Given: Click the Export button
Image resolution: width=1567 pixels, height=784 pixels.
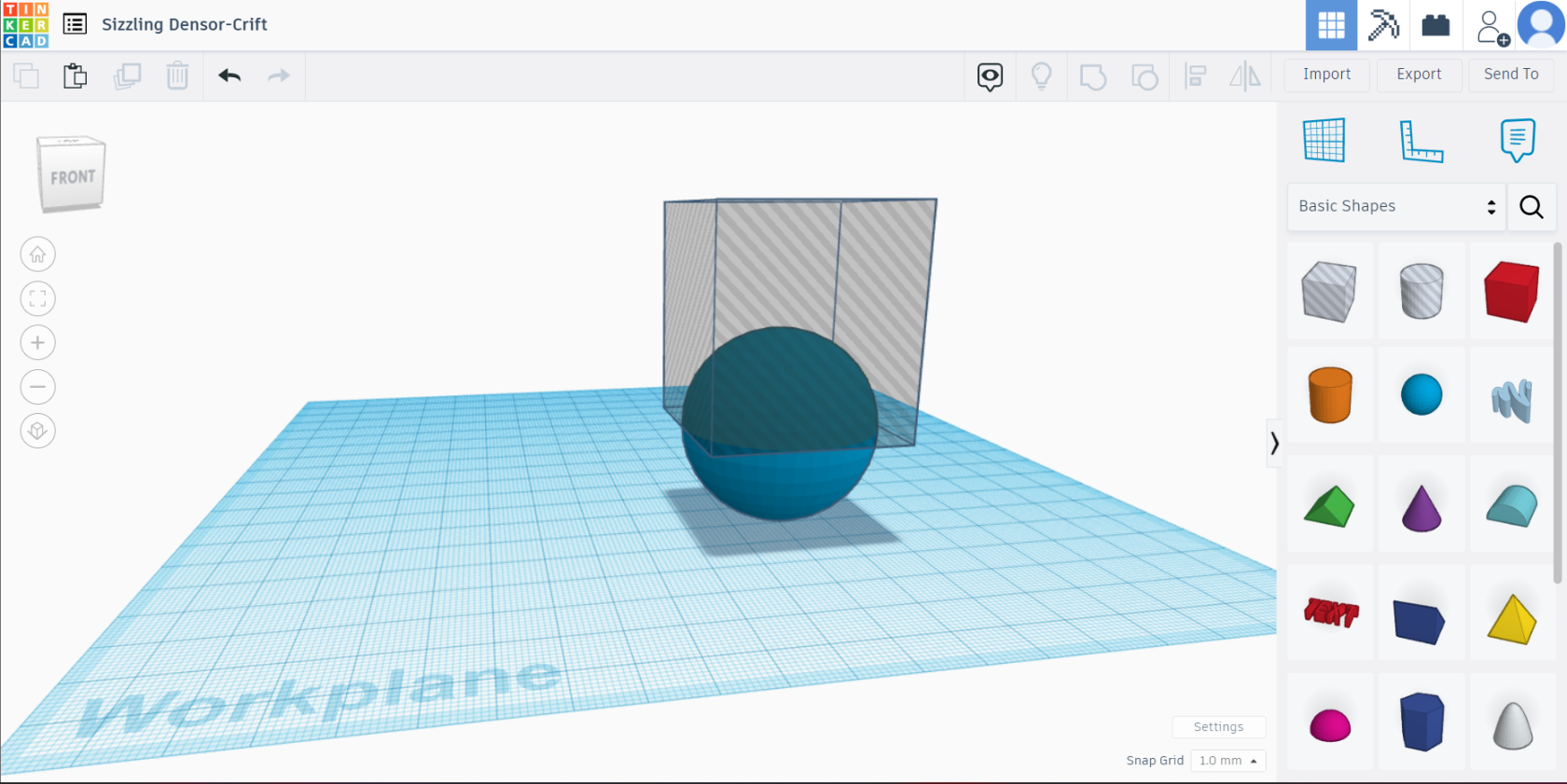Looking at the screenshot, I should [1419, 75].
